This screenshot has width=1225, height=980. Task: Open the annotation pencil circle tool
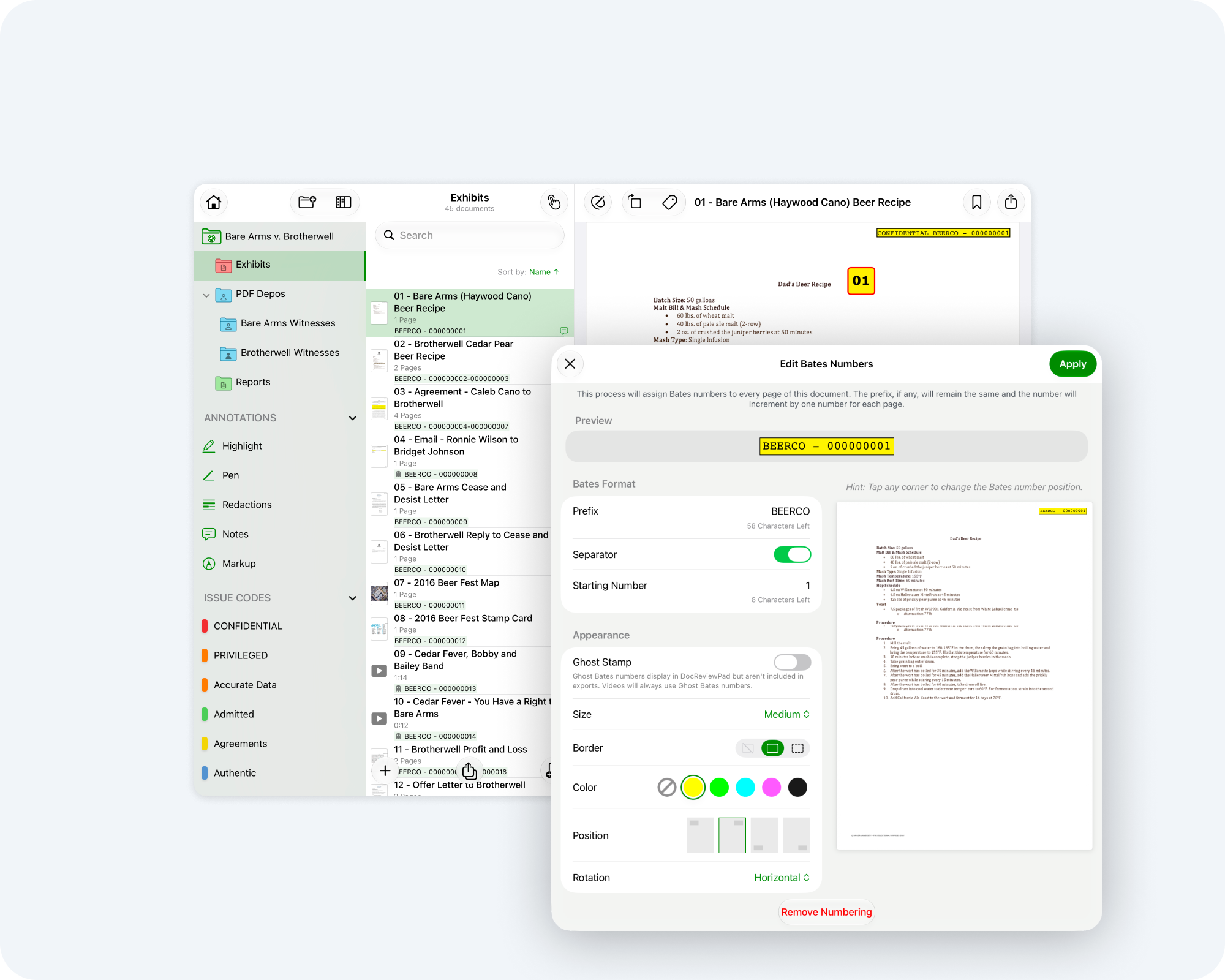pyautogui.click(x=598, y=202)
